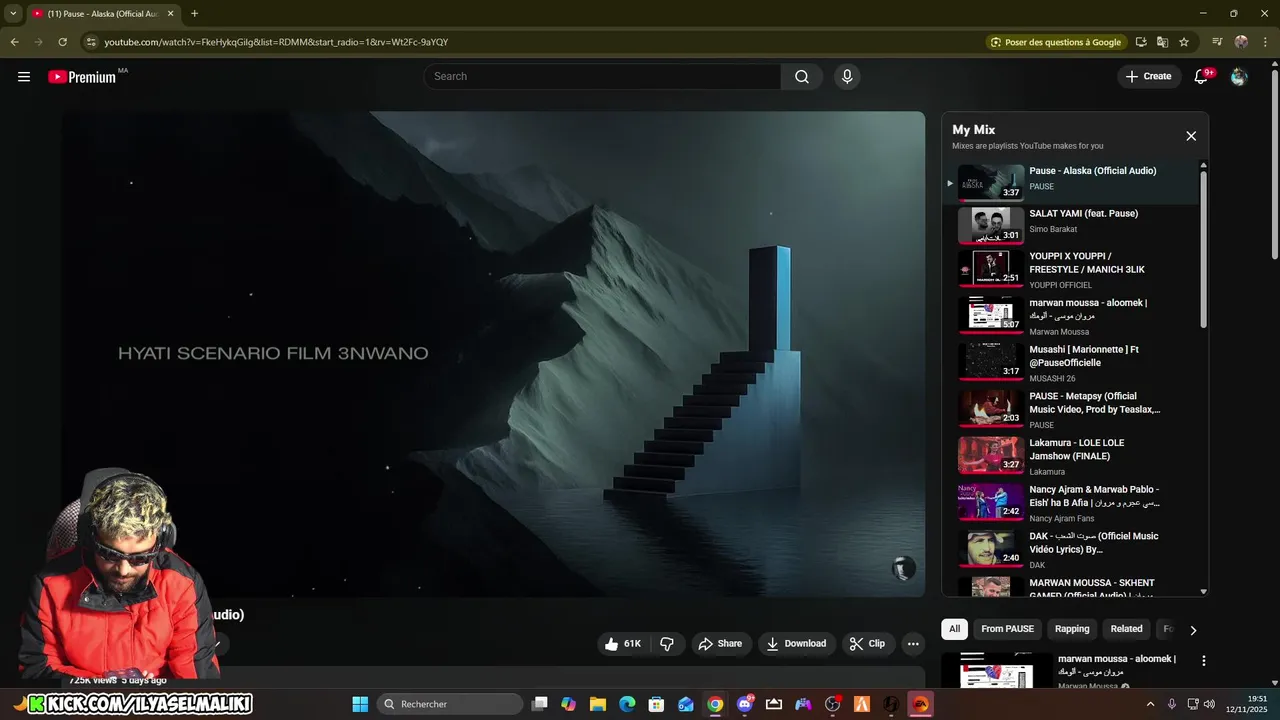The image size is (1280, 720).
Task: Open Discord from taskbar
Action: (x=744, y=704)
